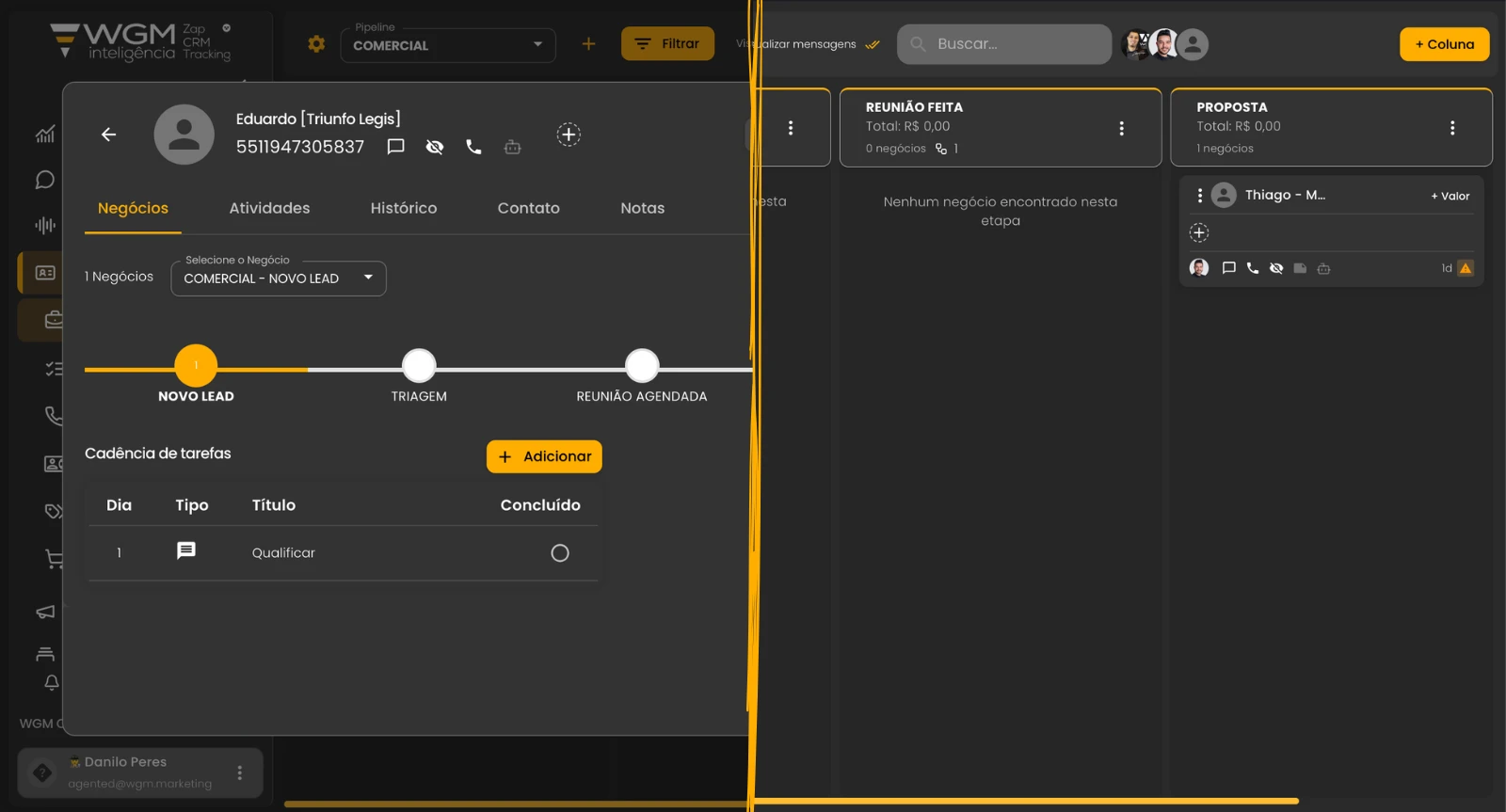Mark the Qualificar task as completed
The image size is (1506, 812).
(560, 553)
